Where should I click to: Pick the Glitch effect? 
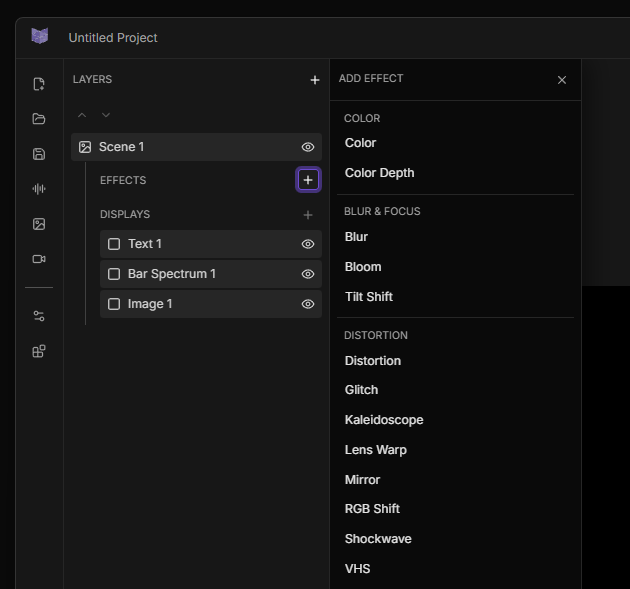click(361, 390)
